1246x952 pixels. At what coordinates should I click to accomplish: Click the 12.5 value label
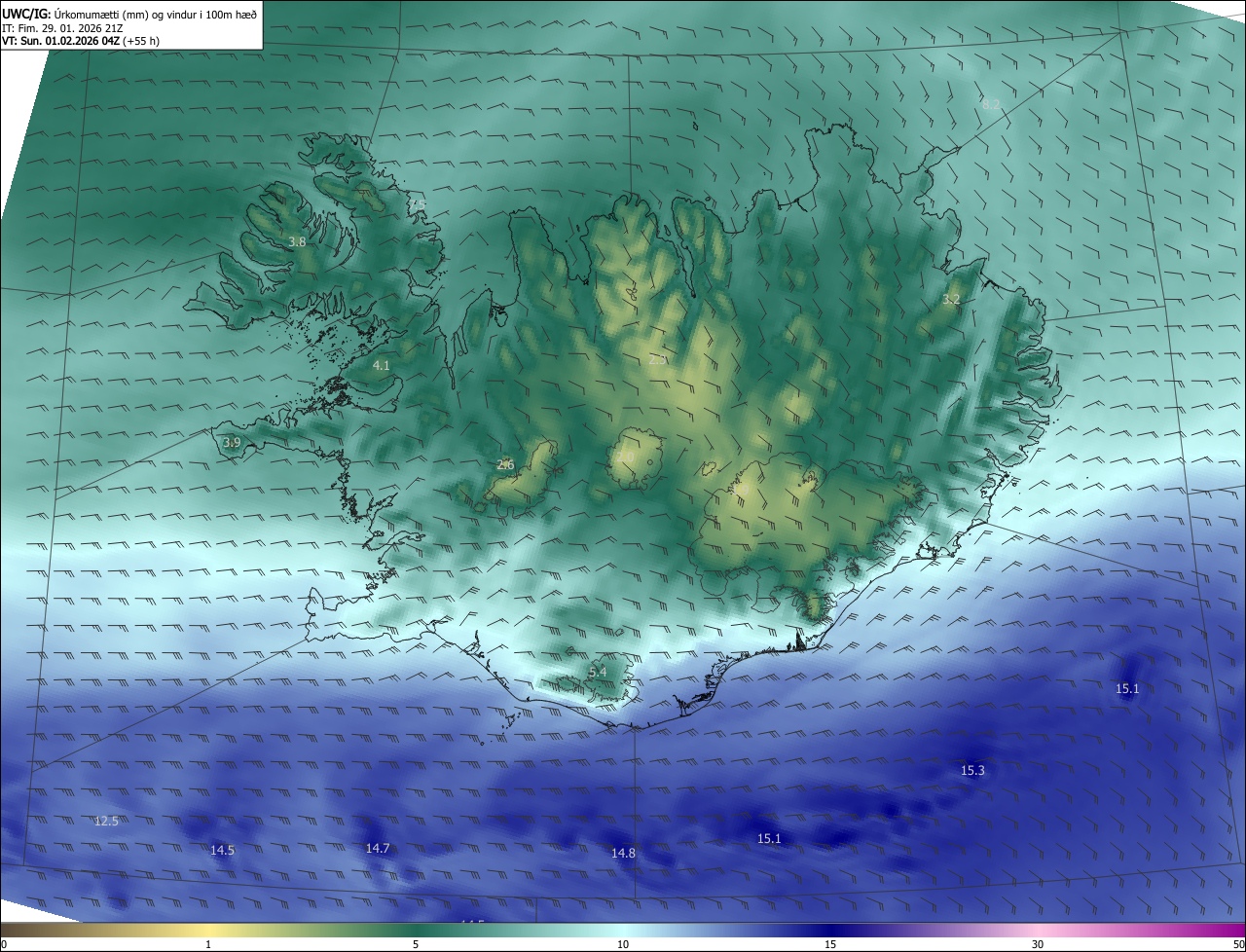(106, 822)
